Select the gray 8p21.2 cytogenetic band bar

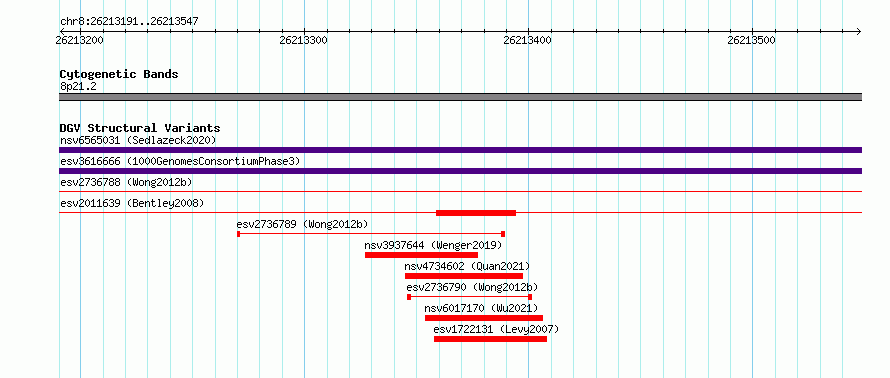pos(460,97)
